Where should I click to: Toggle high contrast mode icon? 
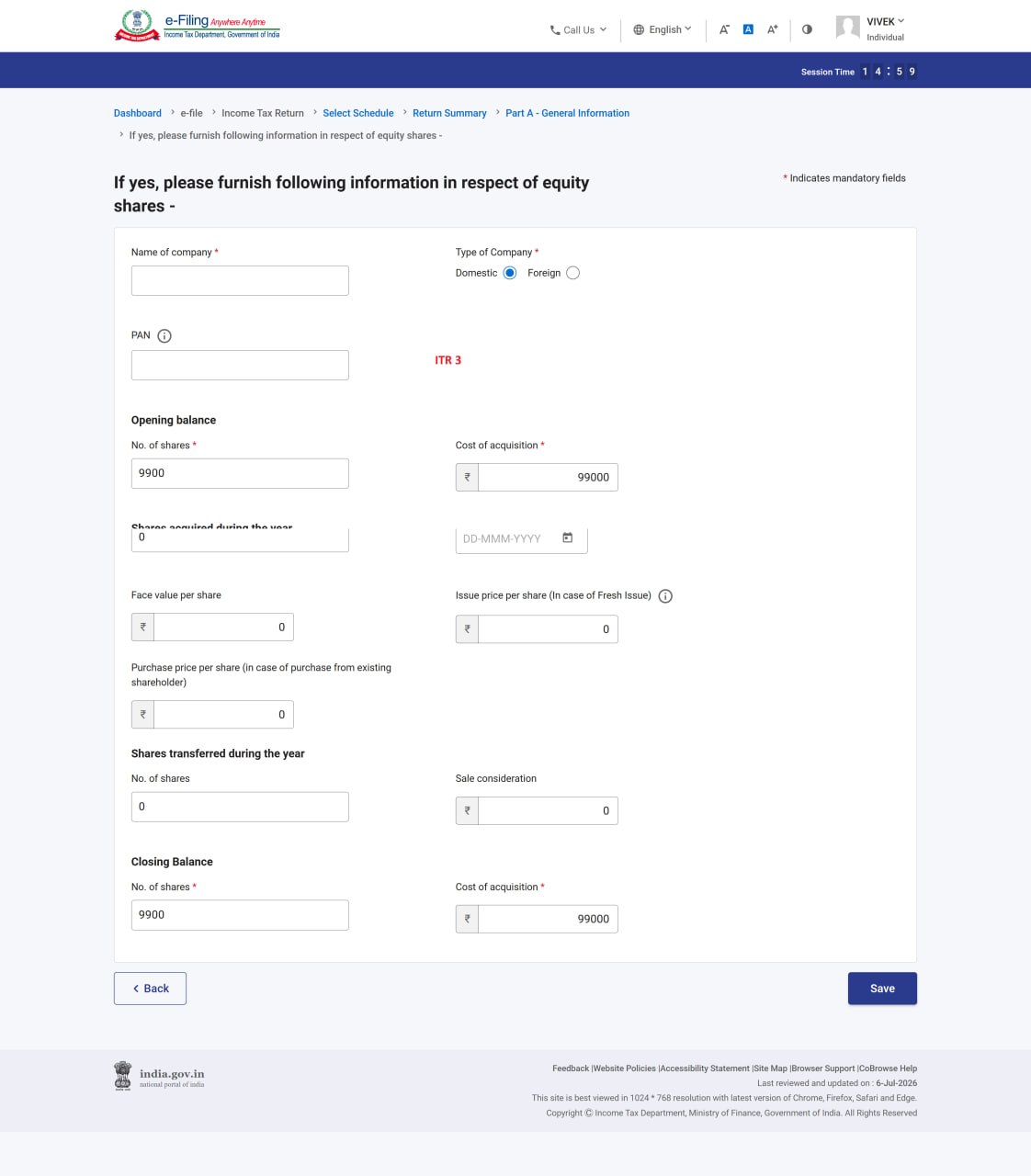pos(807,29)
